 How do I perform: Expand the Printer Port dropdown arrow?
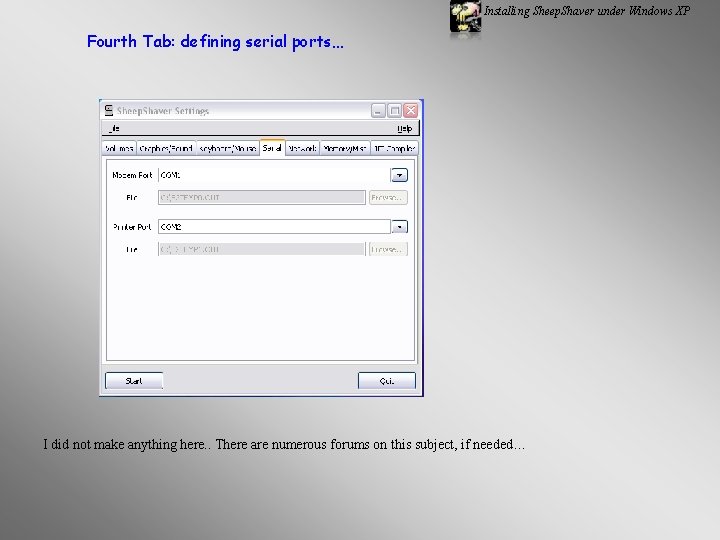399,227
